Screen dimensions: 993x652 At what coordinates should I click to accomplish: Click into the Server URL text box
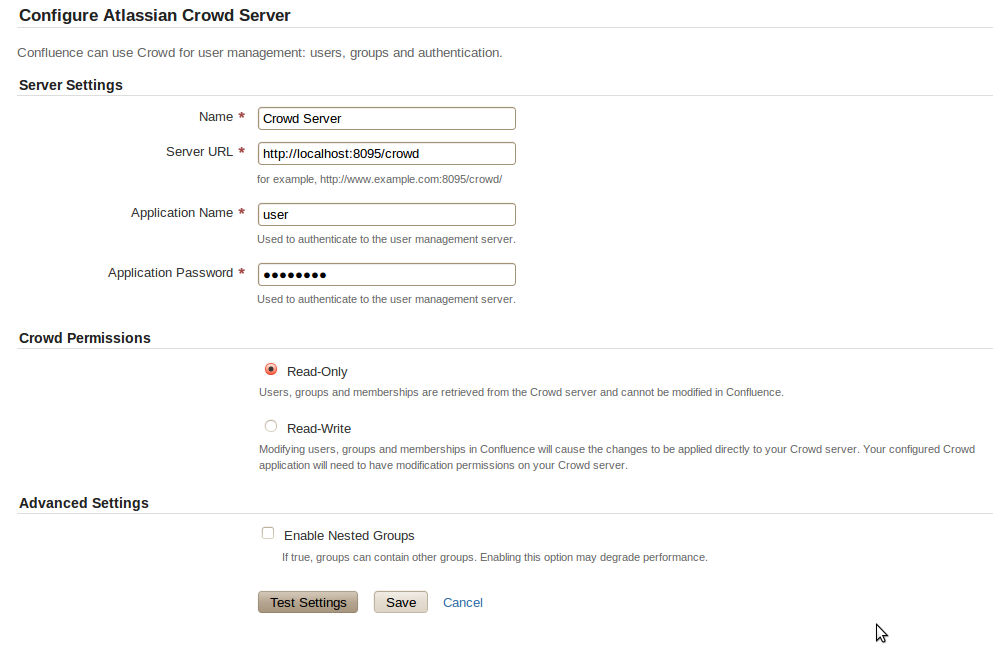click(x=387, y=153)
